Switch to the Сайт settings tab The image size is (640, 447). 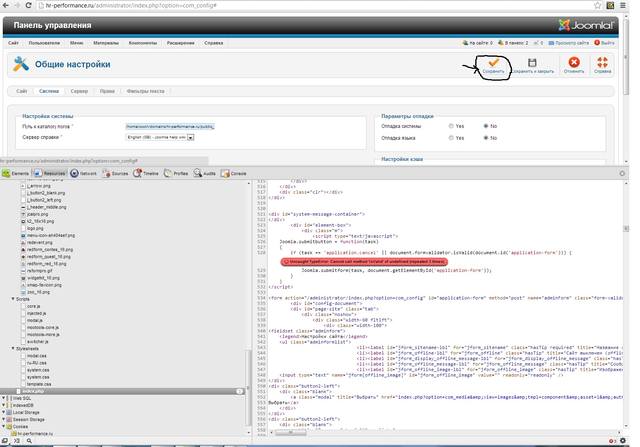[22, 91]
